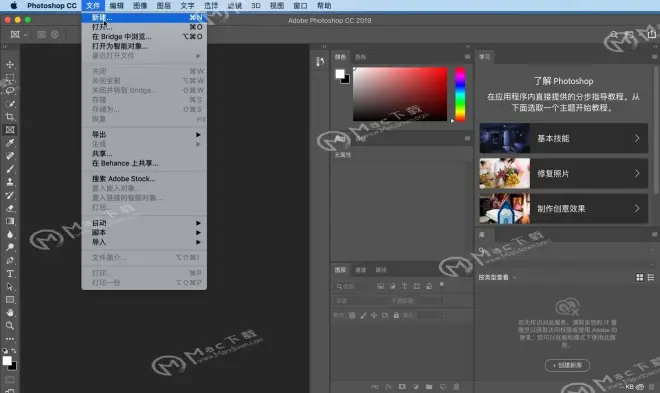Image resolution: width=660 pixels, height=393 pixels.
Task: Toggle lock transparent pixels
Action: (352, 315)
